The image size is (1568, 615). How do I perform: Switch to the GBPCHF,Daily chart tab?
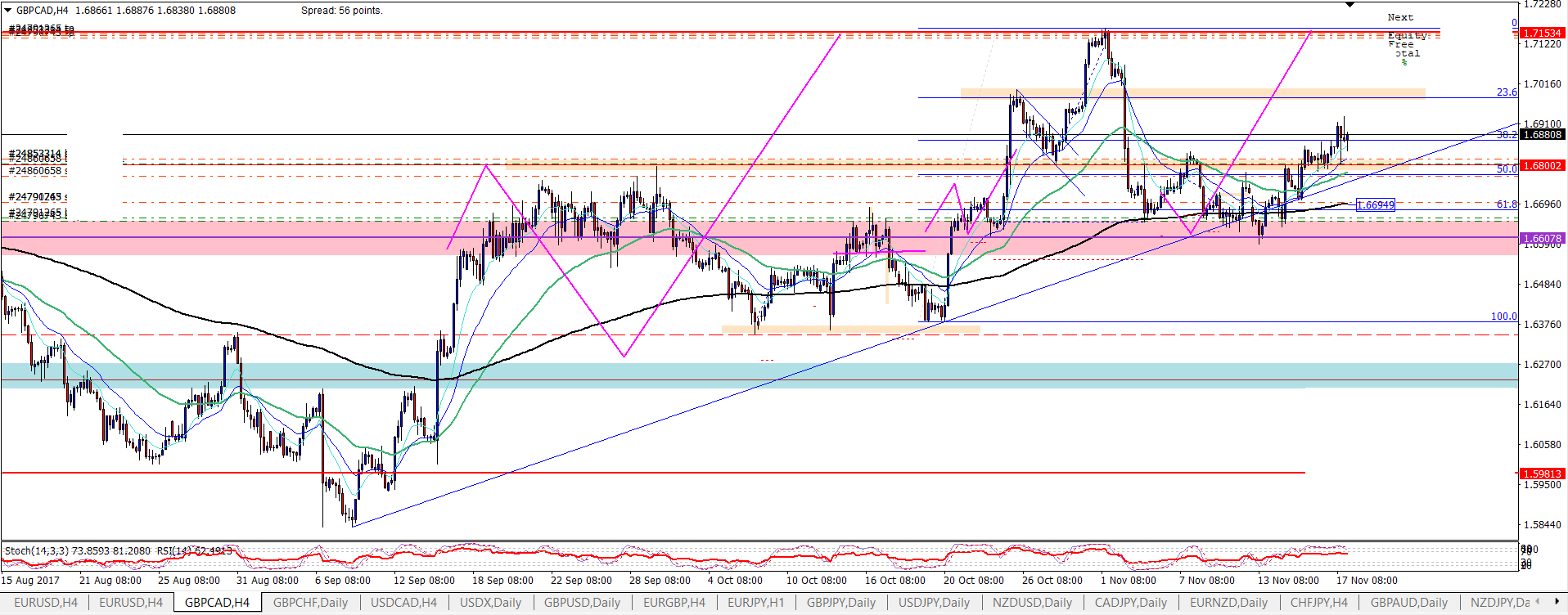point(310,603)
